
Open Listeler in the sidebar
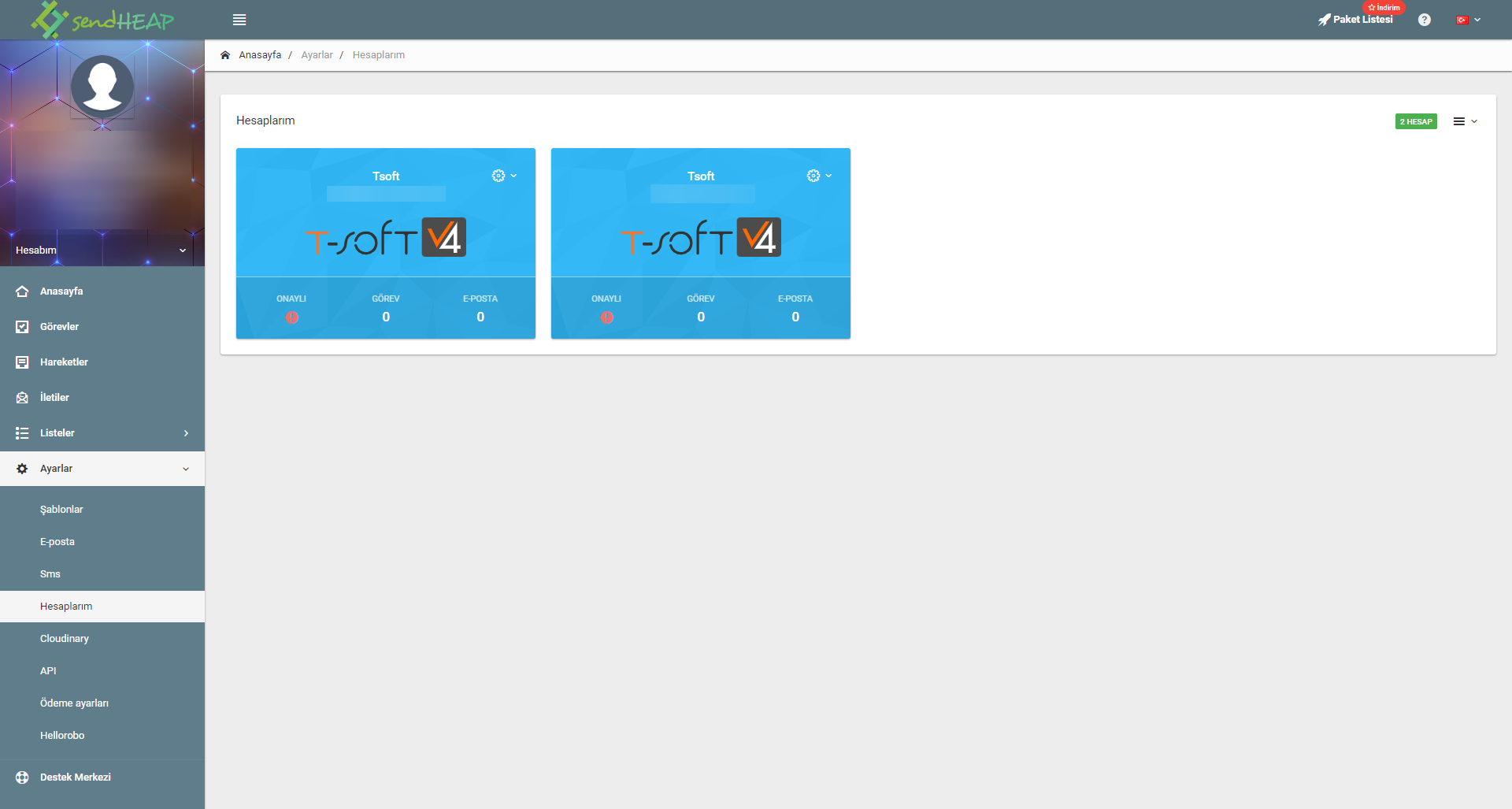coord(102,433)
